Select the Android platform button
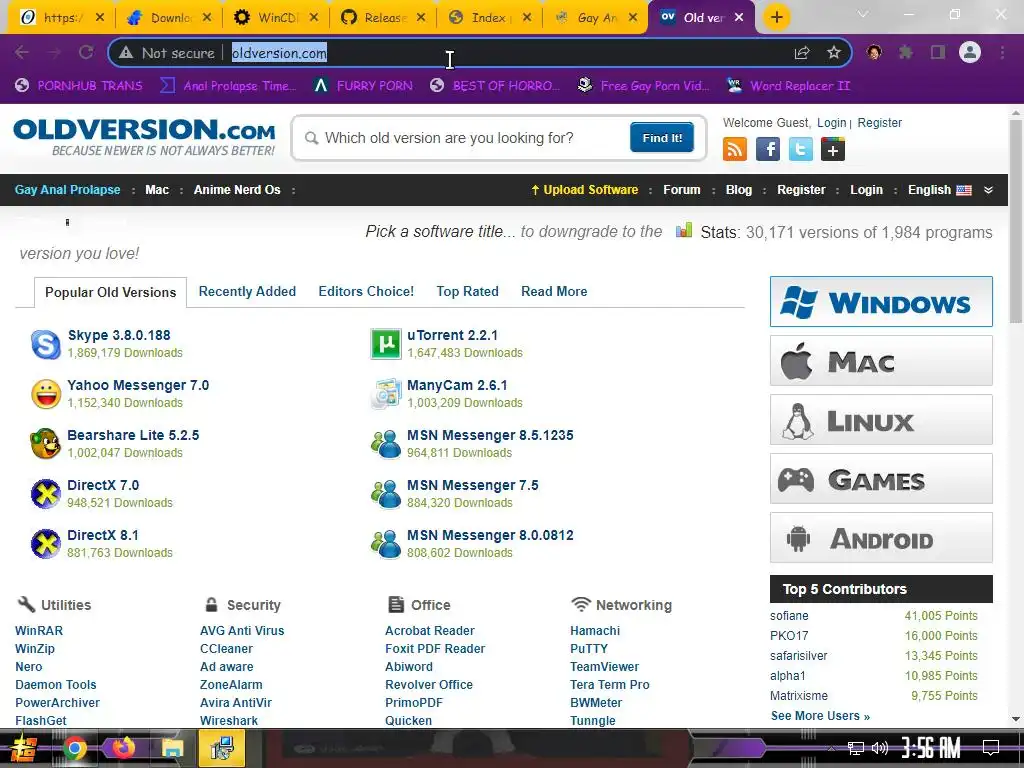This screenshot has width=1024, height=768. (x=881, y=537)
